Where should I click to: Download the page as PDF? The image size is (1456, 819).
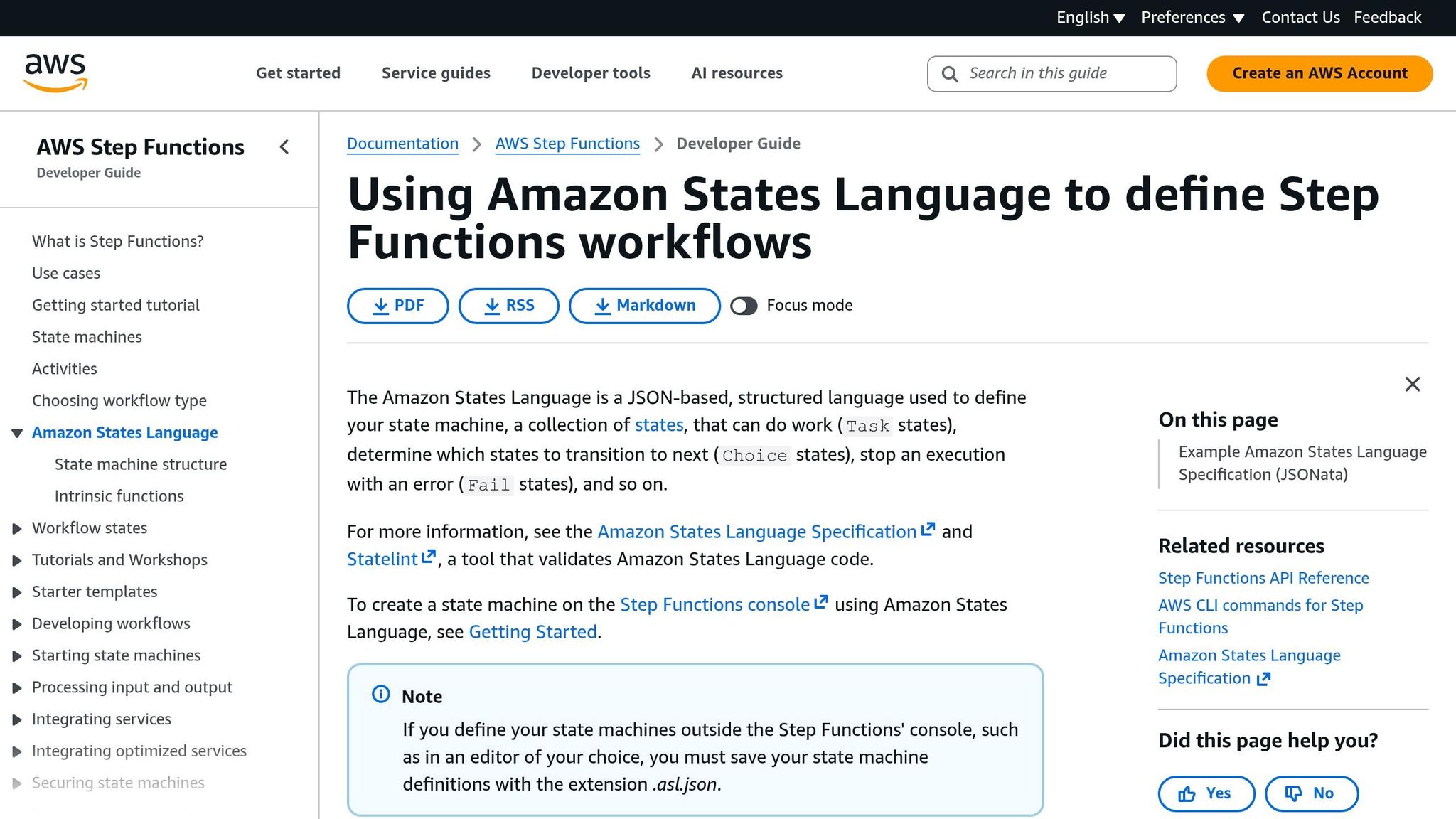[x=398, y=306]
